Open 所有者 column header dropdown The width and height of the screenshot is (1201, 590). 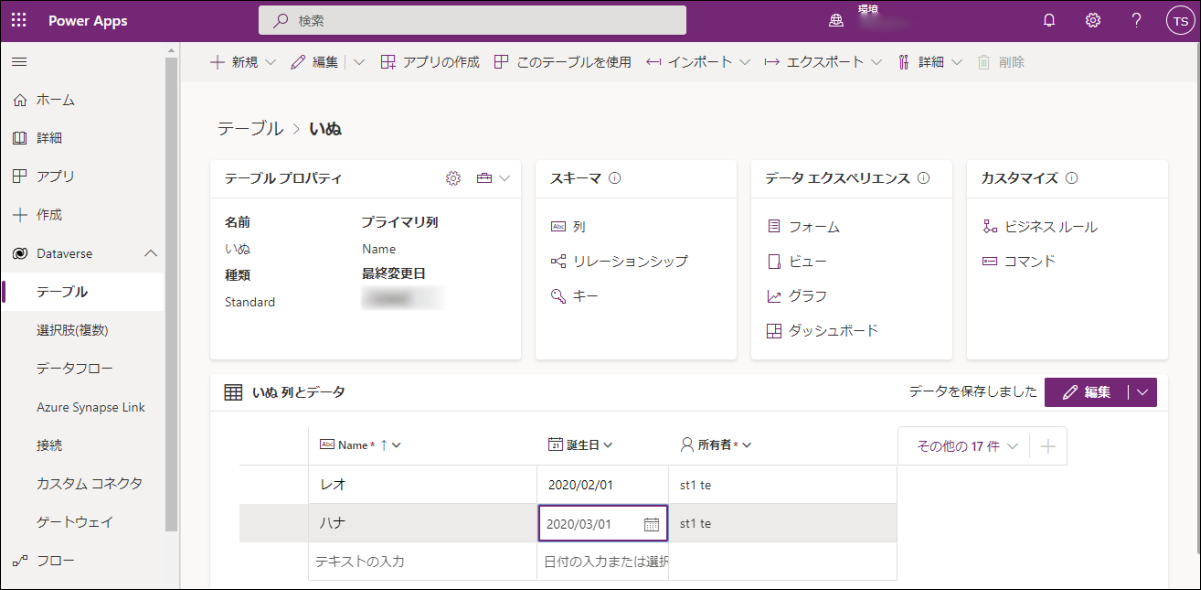click(746, 445)
